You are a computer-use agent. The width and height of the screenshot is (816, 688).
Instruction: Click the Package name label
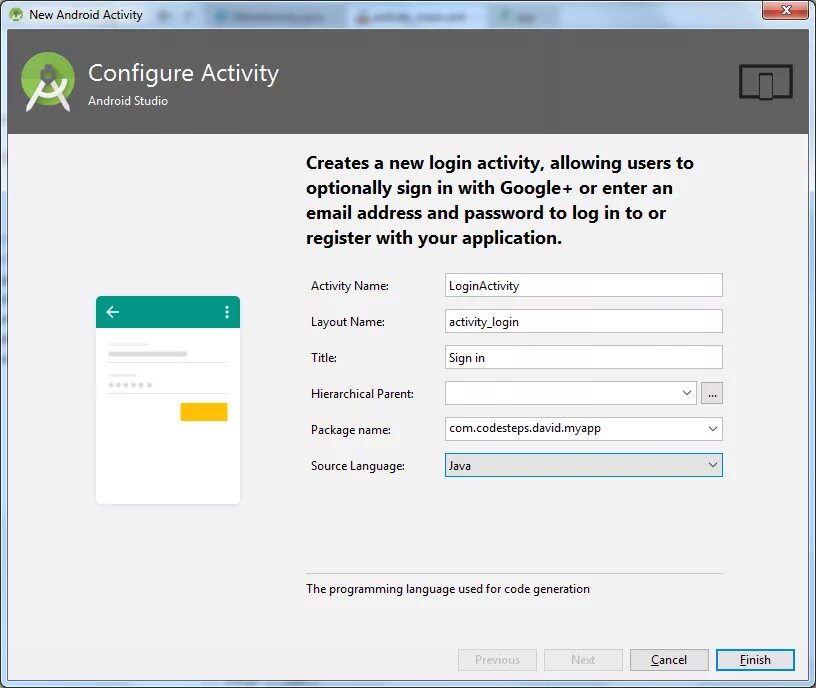(x=351, y=430)
